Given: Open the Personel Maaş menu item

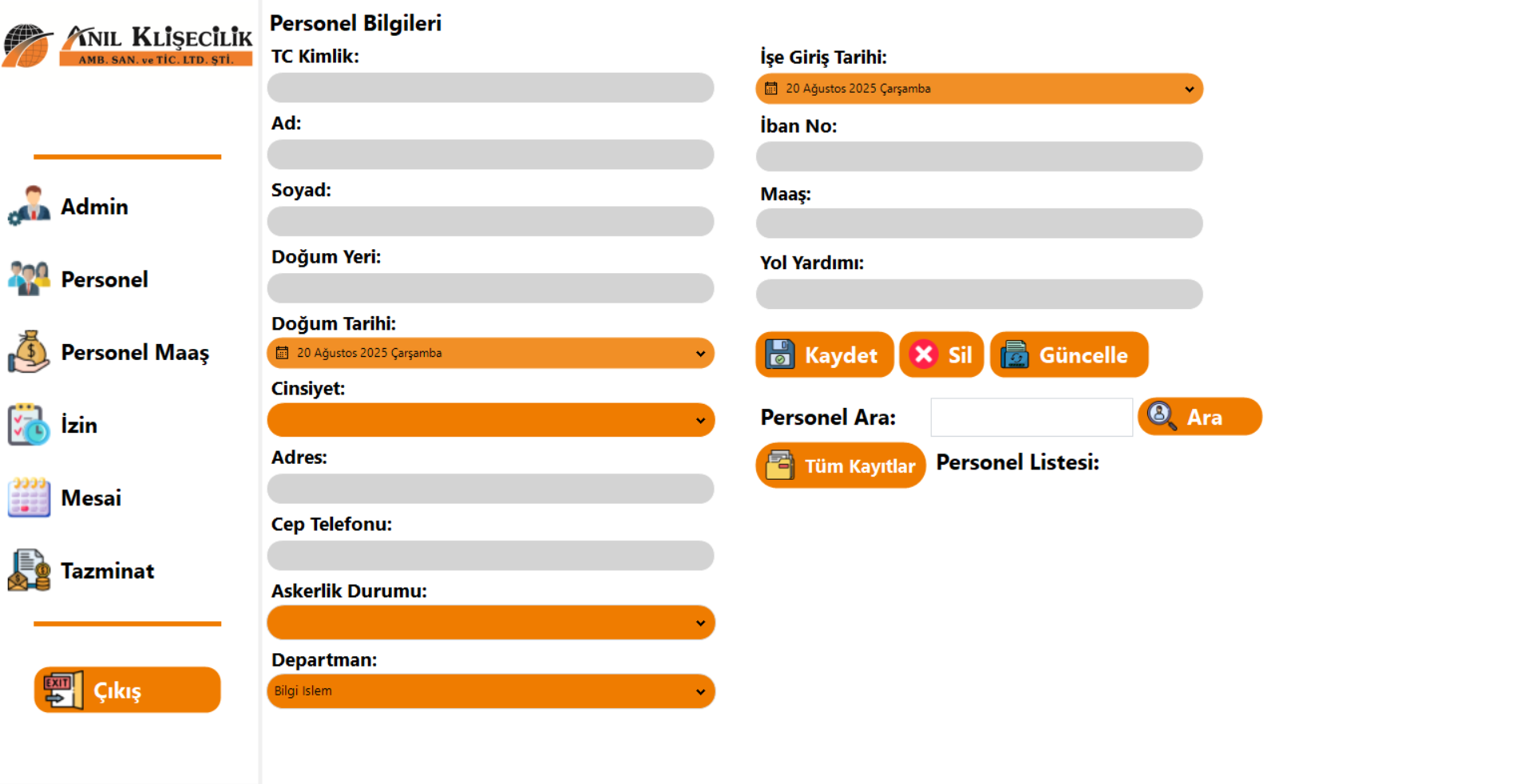Looking at the screenshot, I should pyautogui.click(x=134, y=352).
